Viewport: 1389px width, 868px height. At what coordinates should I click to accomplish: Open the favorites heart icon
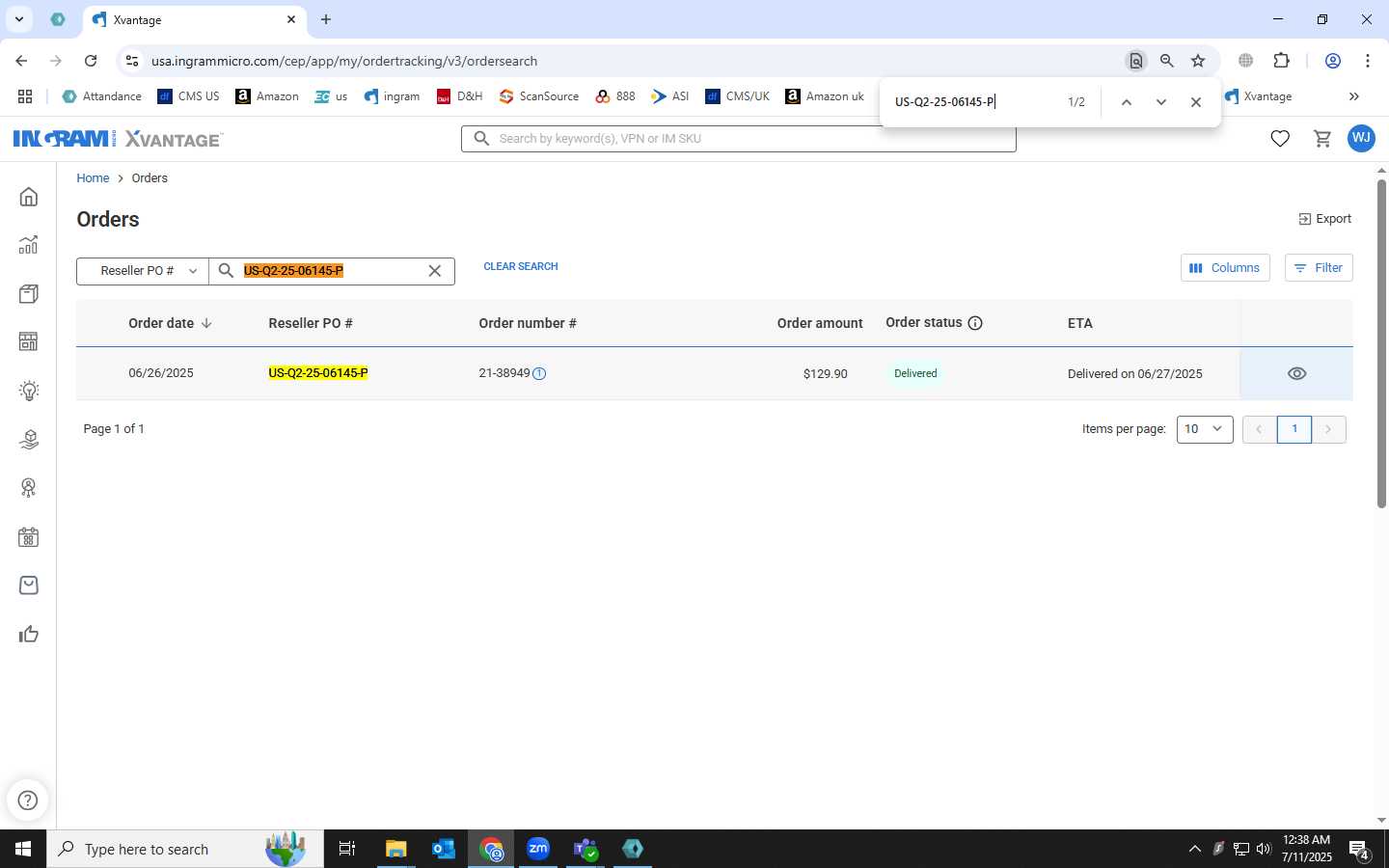pyautogui.click(x=1280, y=139)
